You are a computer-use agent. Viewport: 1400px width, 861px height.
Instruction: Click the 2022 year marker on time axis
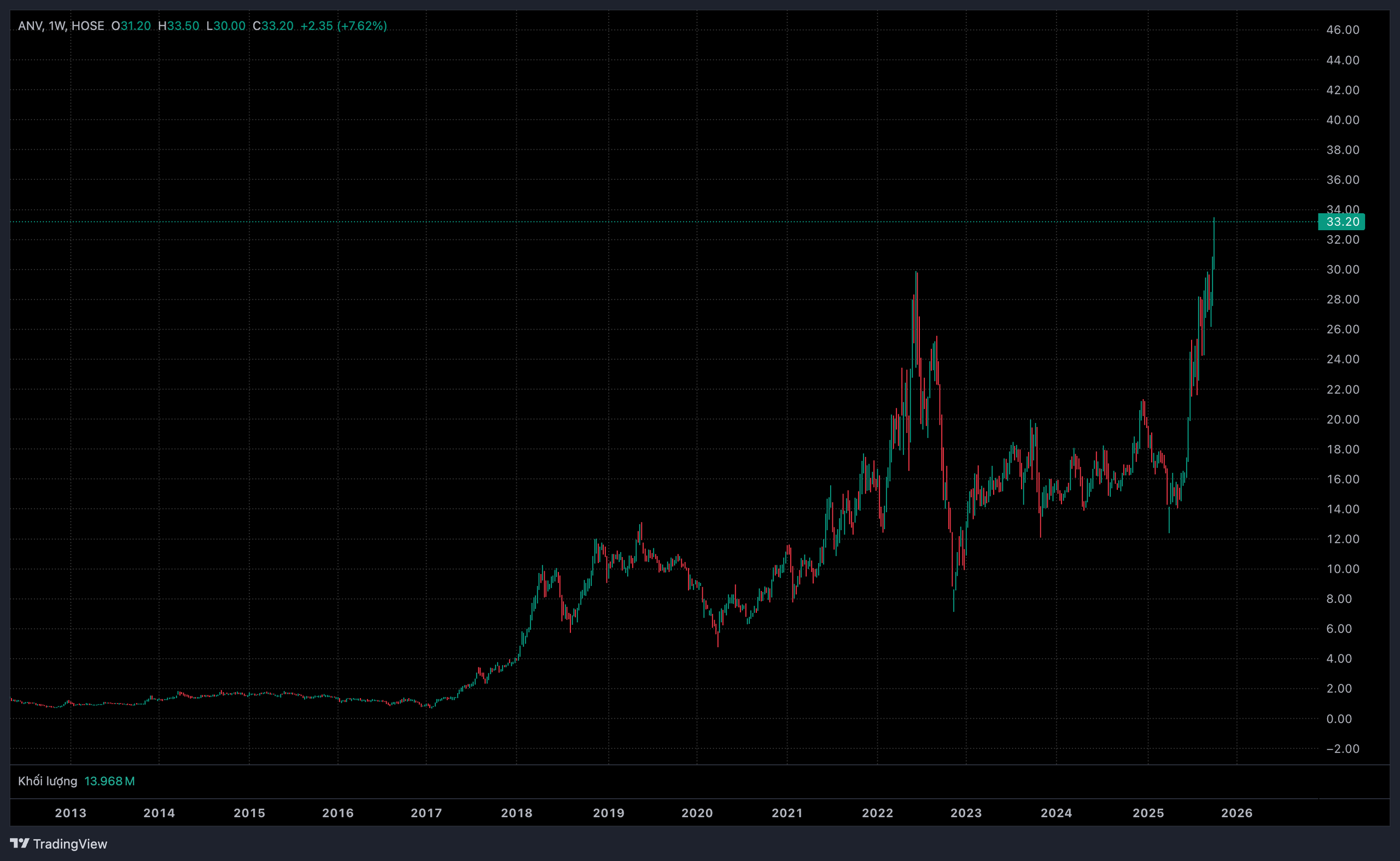pos(877,812)
